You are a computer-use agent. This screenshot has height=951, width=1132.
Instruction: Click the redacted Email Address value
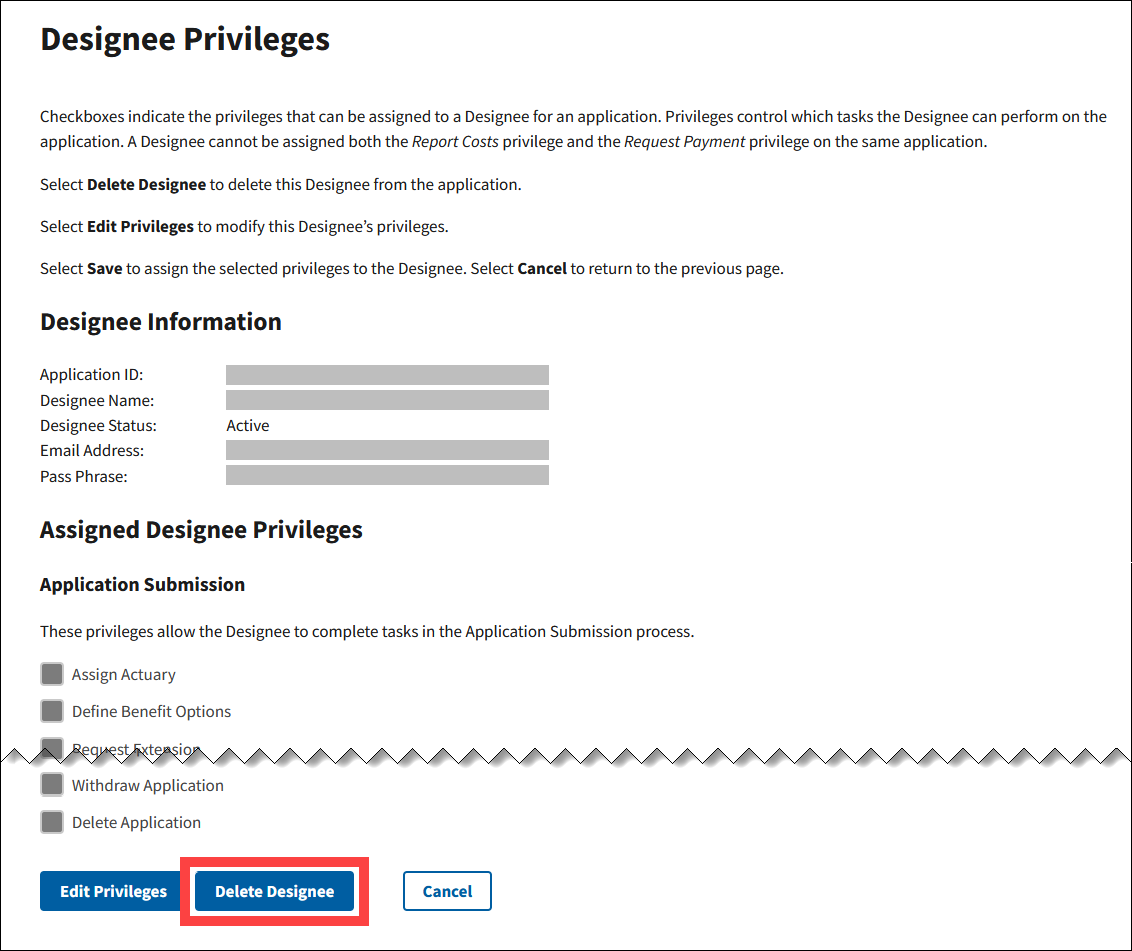(x=387, y=450)
